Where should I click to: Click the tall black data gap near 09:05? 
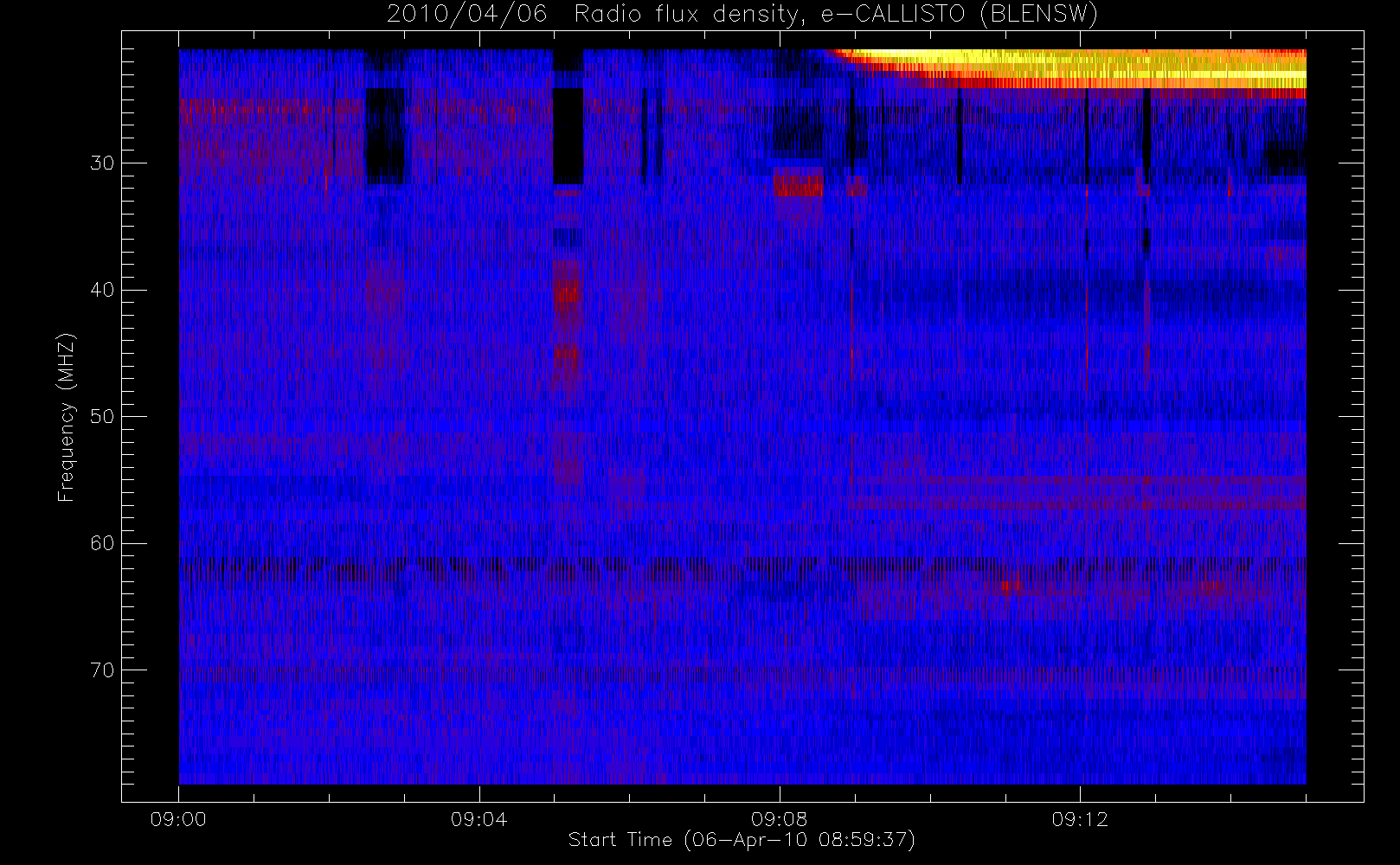click(568, 136)
